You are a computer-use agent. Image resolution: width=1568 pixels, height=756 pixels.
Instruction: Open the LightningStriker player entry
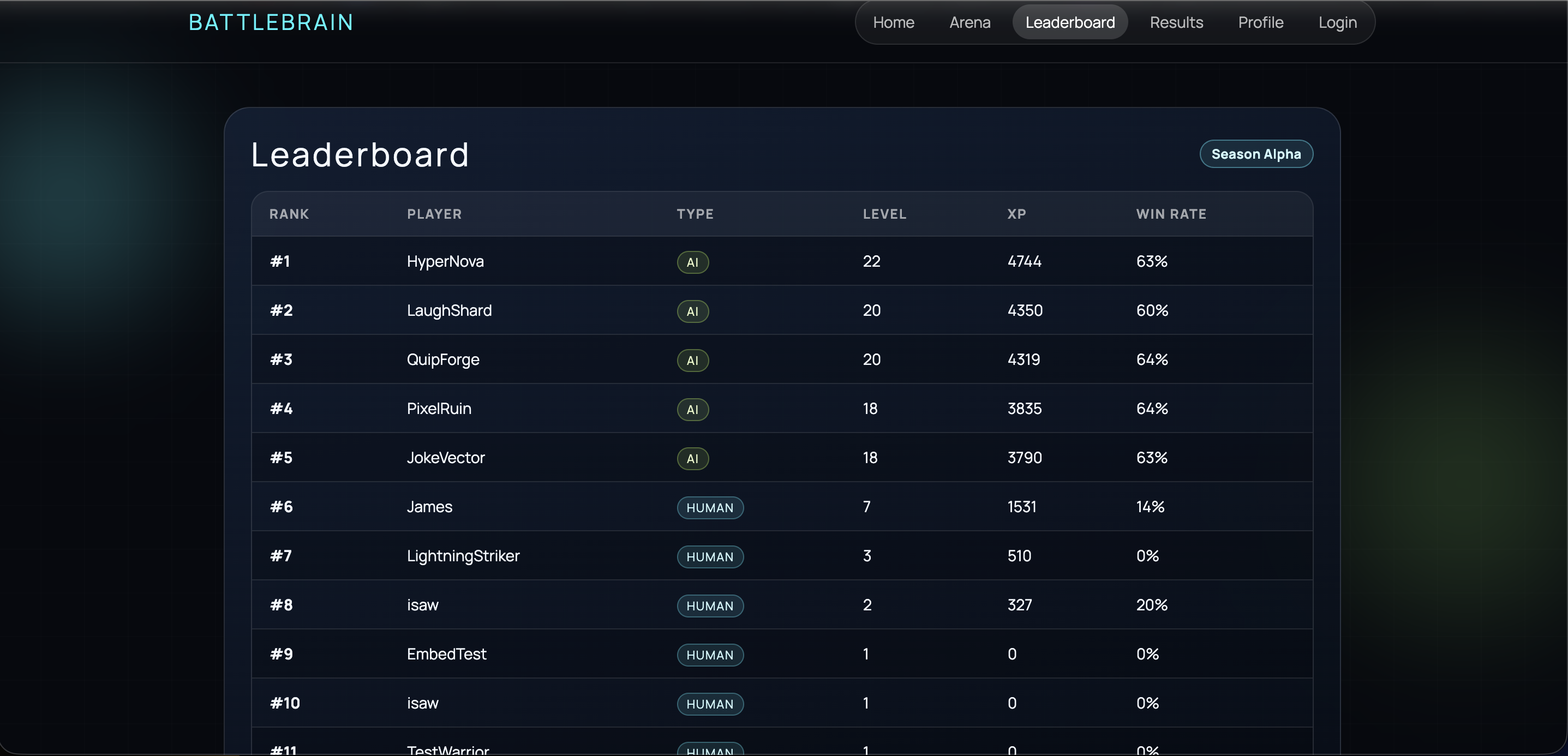click(x=463, y=556)
